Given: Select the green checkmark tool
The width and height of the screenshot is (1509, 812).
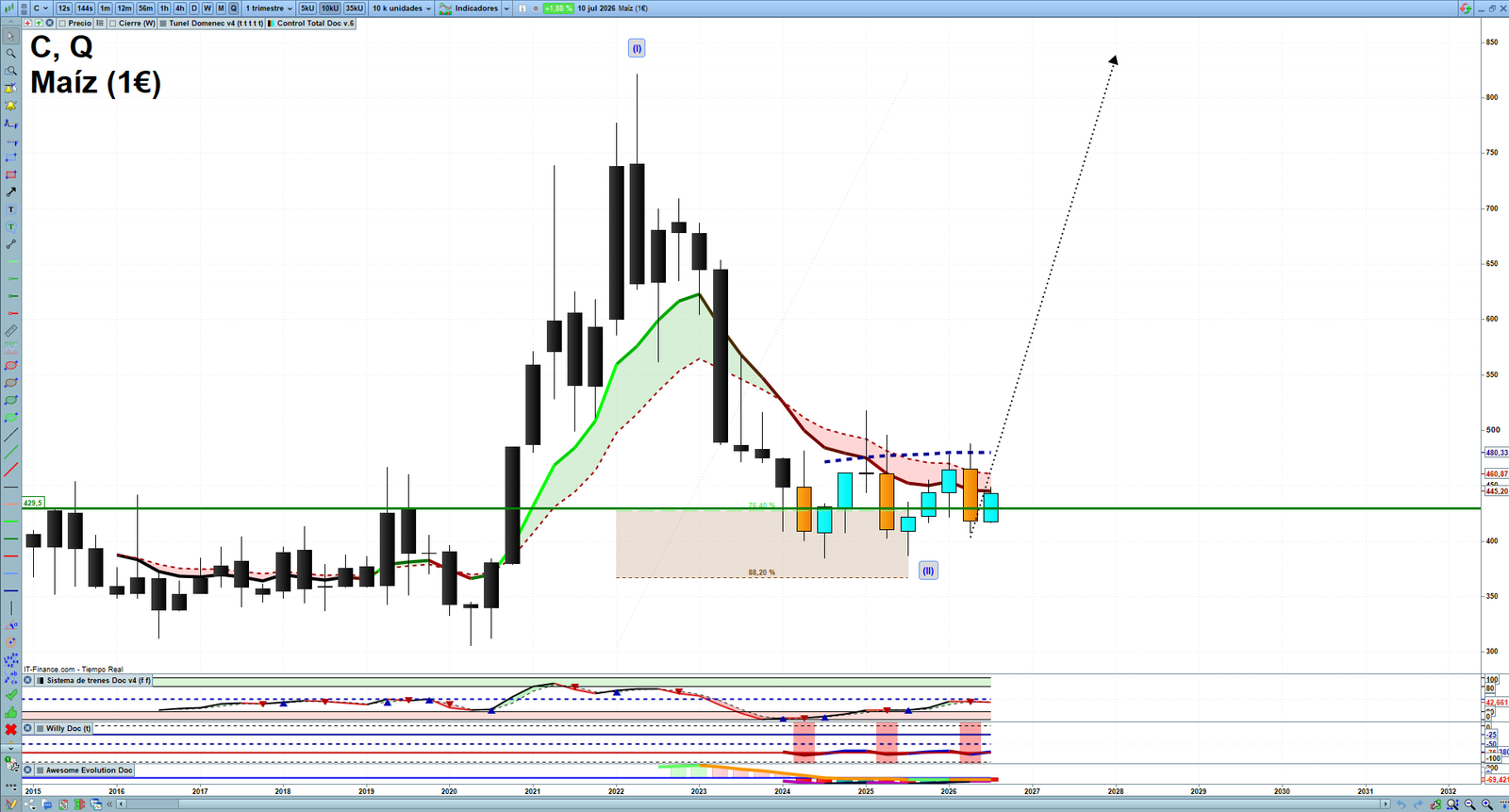Looking at the screenshot, I should click(x=10, y=696).
